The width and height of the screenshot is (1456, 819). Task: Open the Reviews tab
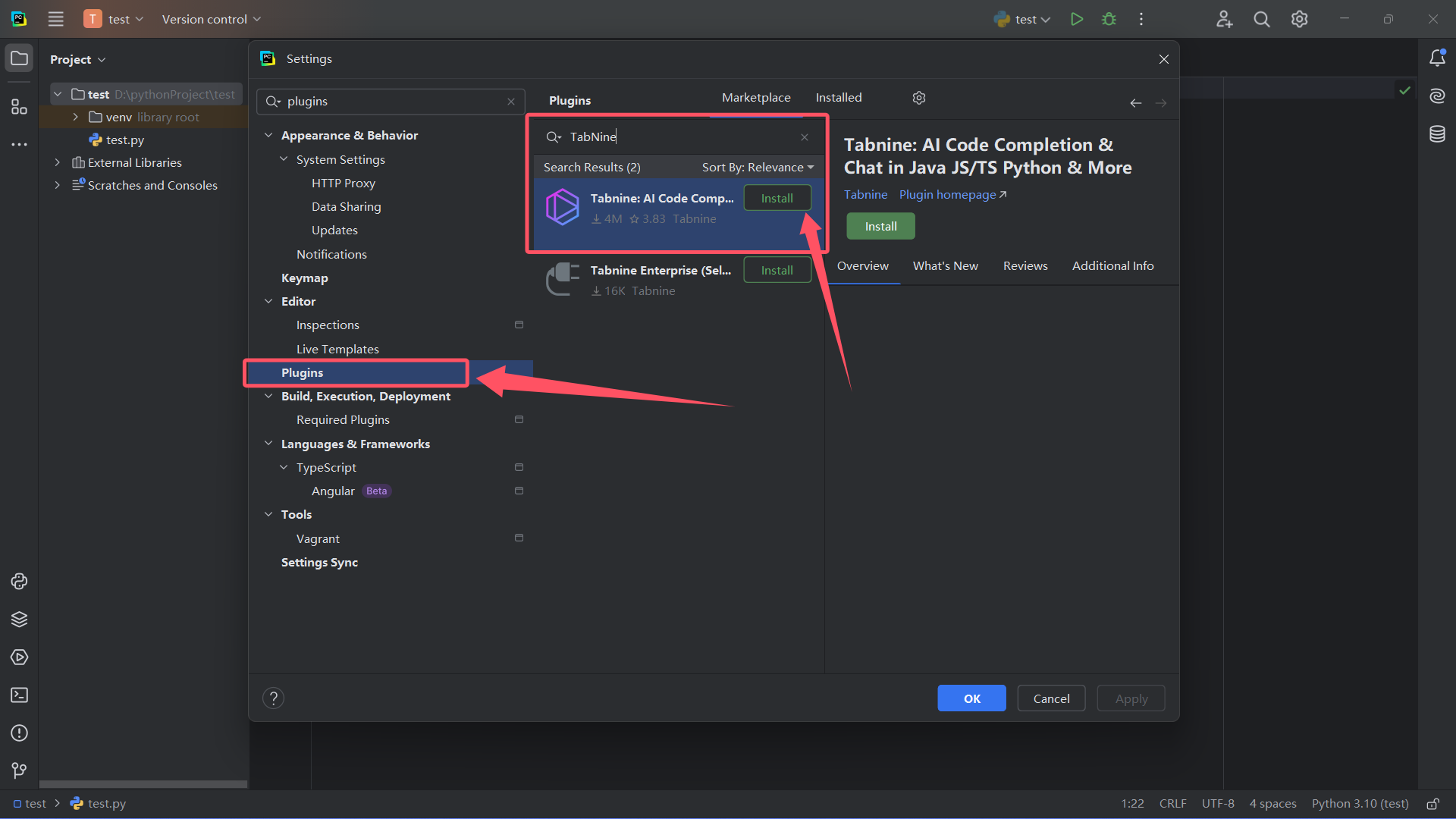(x=1025, y=266)
